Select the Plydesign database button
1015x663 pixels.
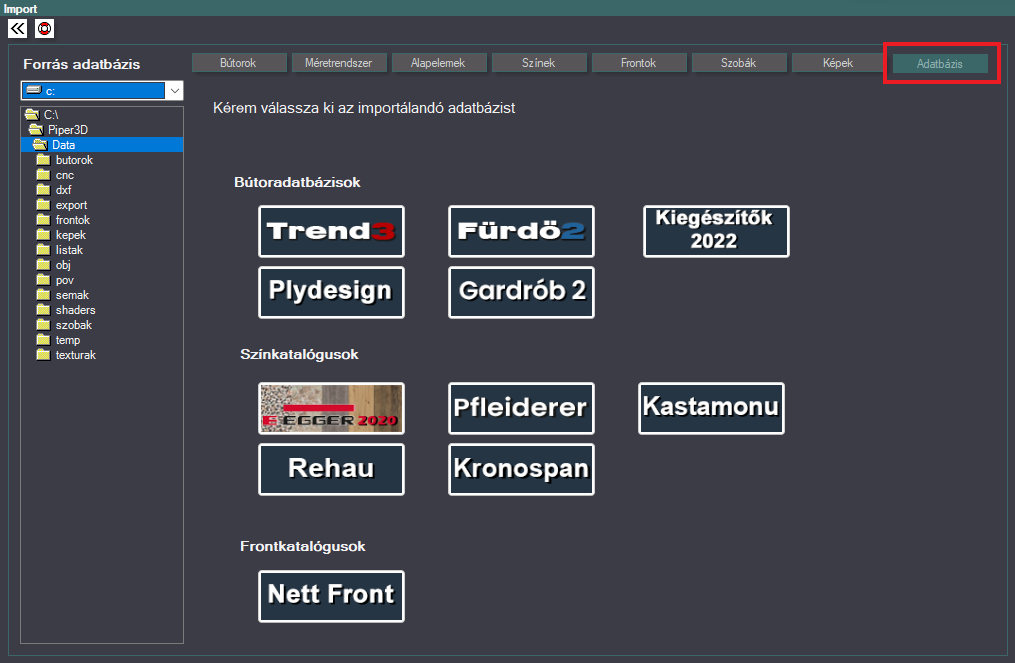[331, 292]
